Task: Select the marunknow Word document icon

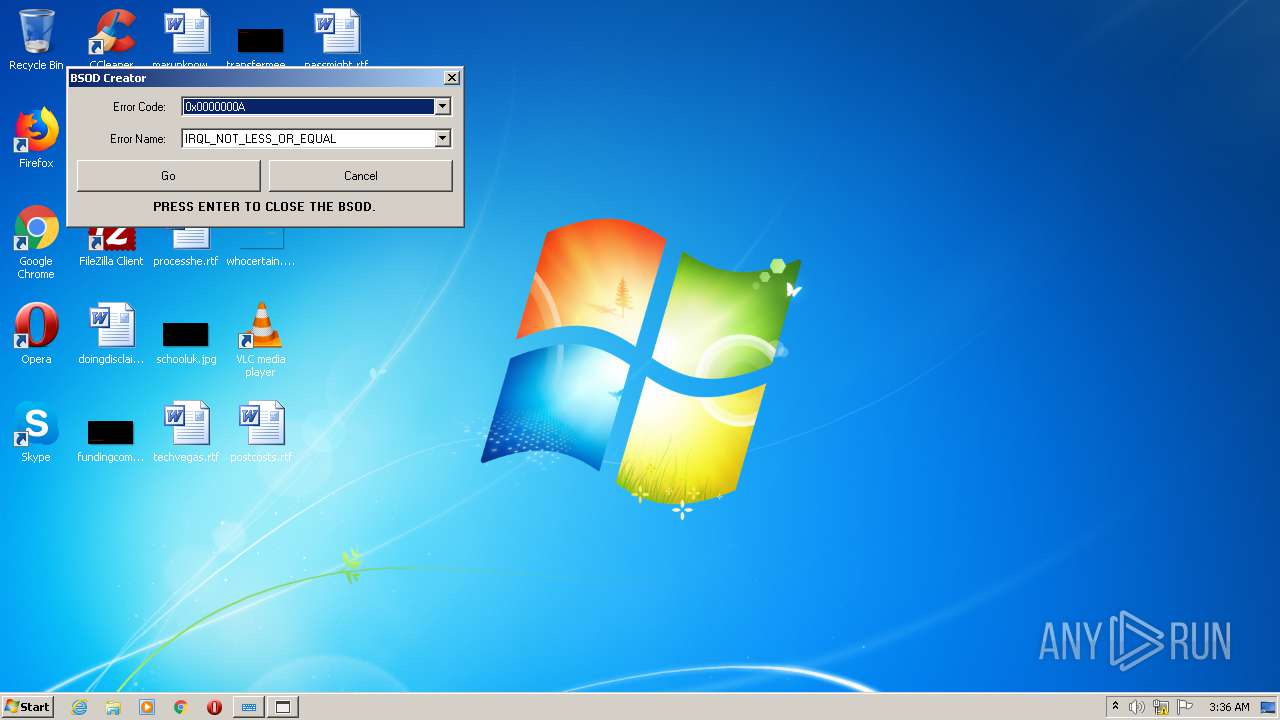Action: 186,37
